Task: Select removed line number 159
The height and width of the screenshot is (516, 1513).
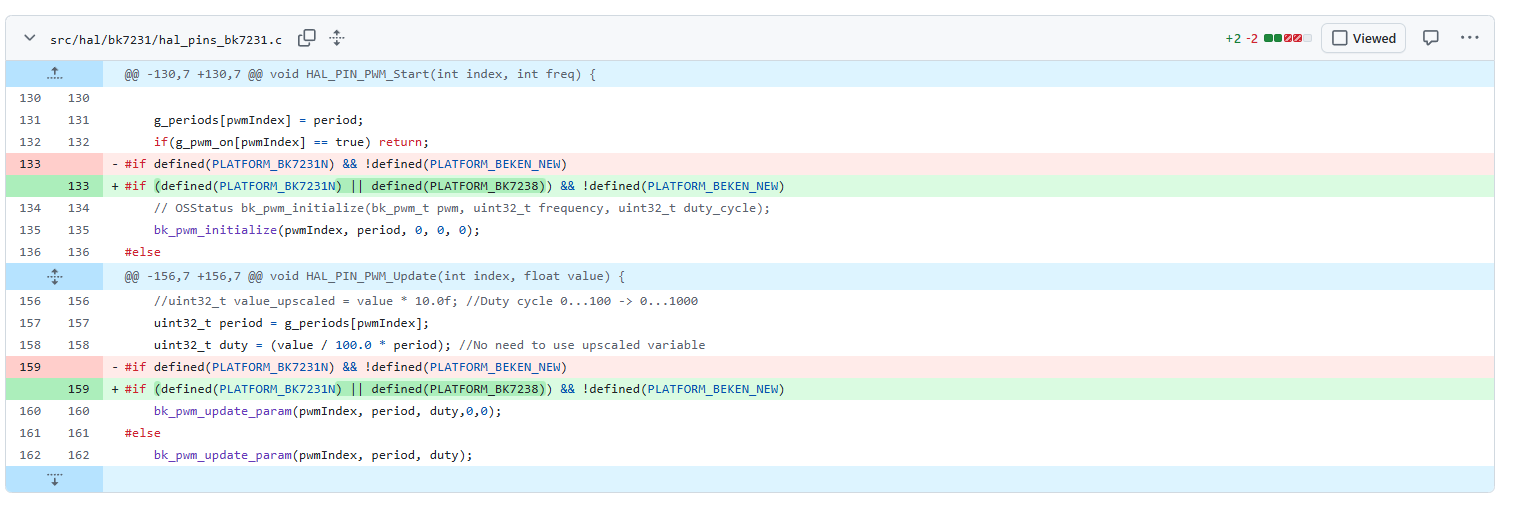Action: click(x=30, y=367)
